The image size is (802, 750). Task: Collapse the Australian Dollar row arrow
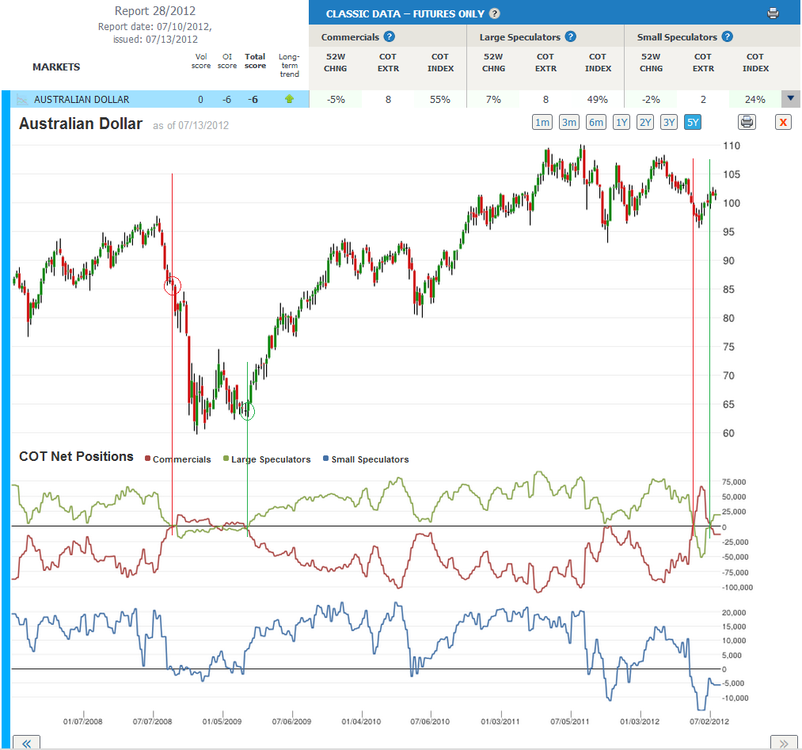791,99
